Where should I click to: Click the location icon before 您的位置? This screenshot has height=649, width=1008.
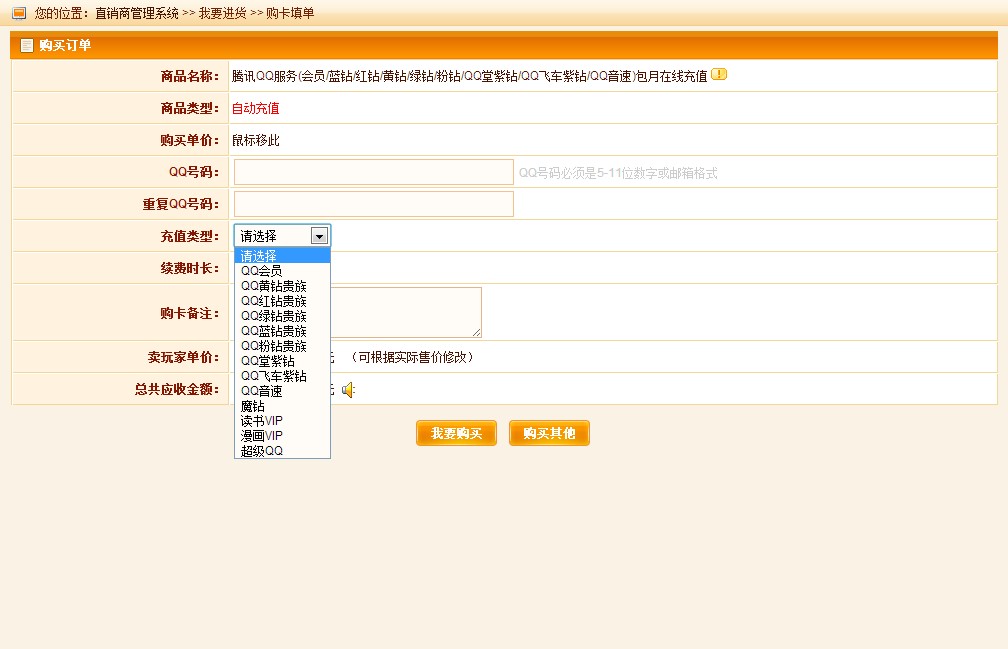click(x=19, y=13)
